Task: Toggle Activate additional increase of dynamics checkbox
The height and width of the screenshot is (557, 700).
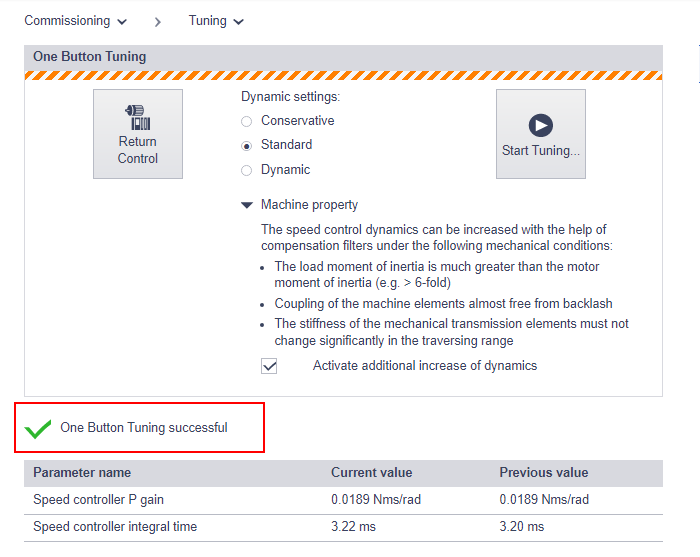Action: click(269, 366)
